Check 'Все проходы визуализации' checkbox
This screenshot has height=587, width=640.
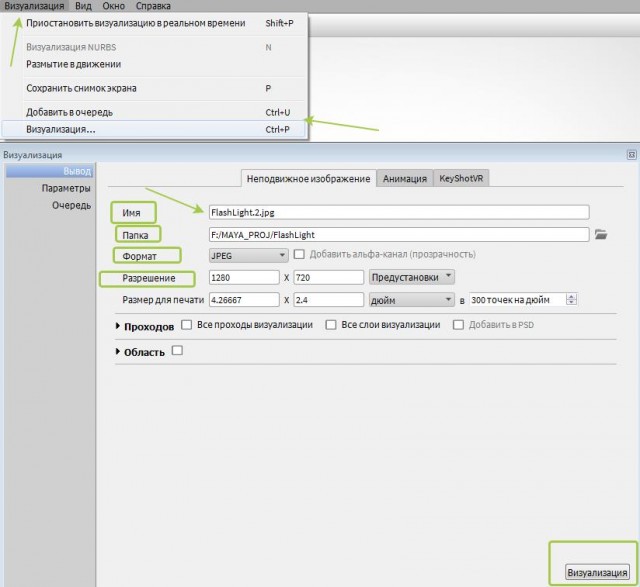pyautogui.click(x=187, y=325)
